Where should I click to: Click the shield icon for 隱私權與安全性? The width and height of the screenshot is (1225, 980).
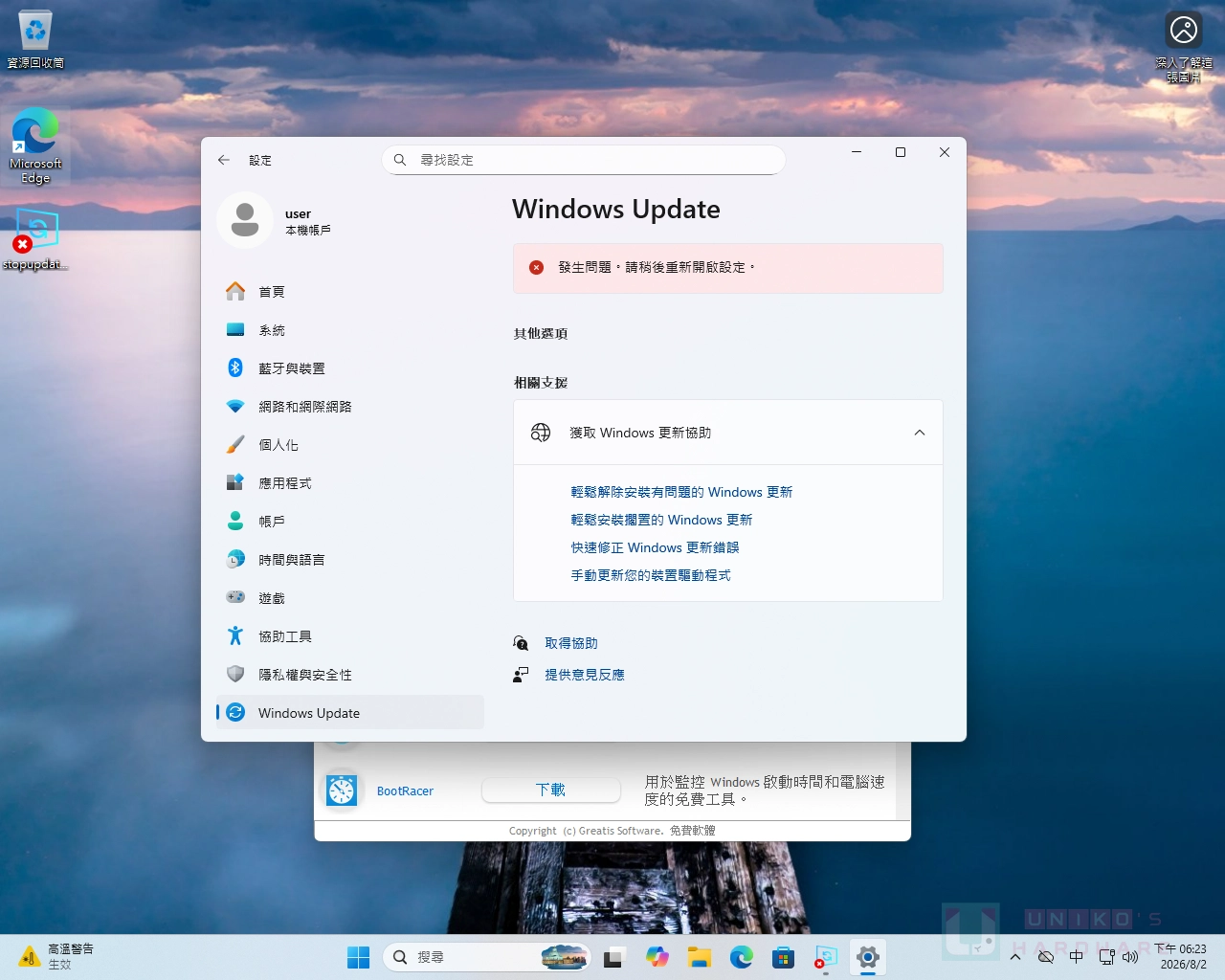pyautogui.click(x=235, y=674)
